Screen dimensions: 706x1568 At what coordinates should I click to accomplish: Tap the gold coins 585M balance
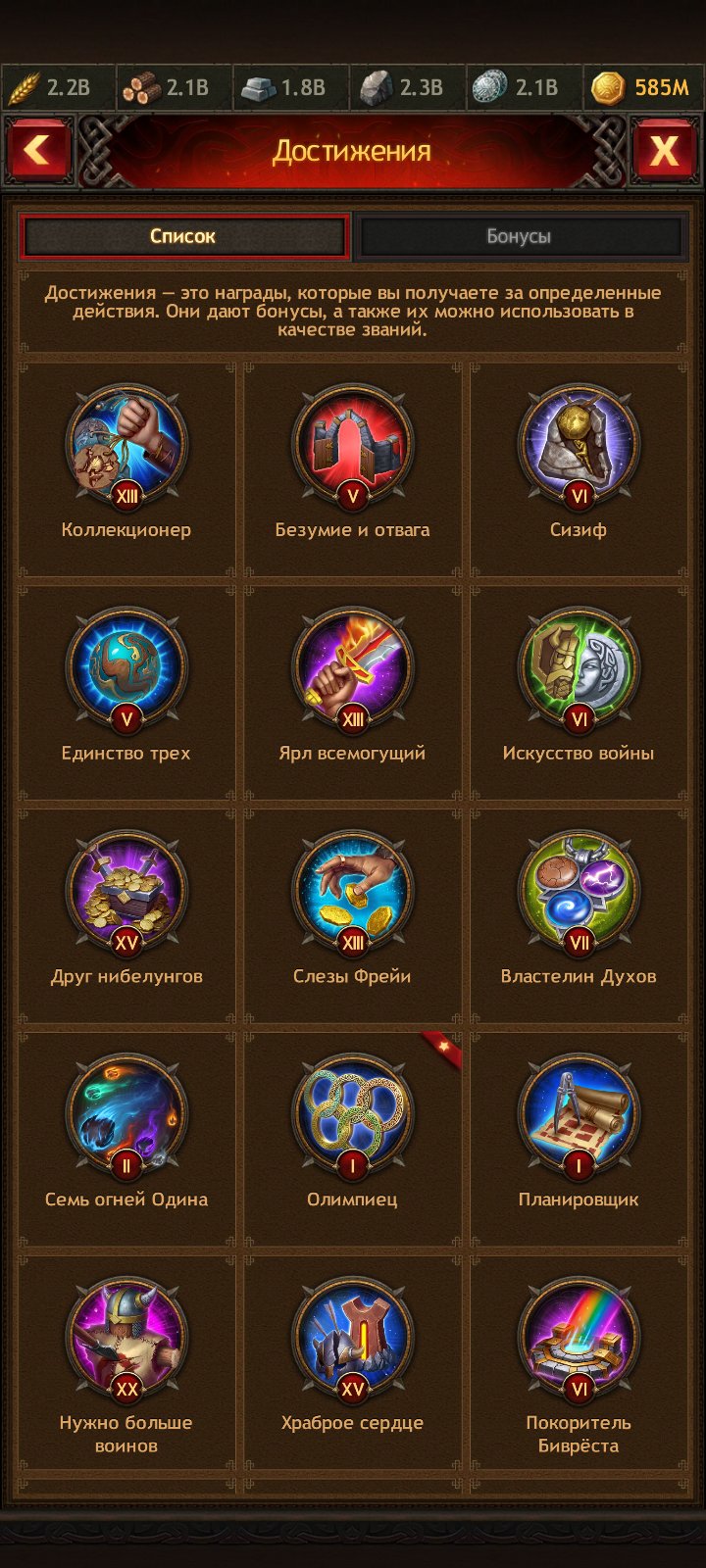pos(642,88)
